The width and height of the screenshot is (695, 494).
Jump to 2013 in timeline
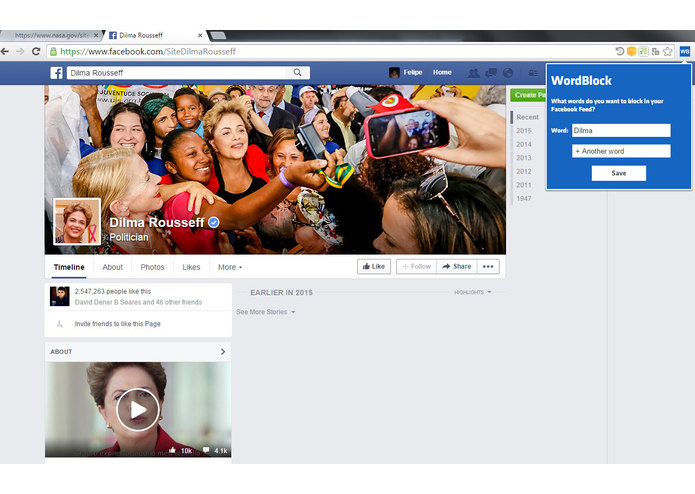pos(523,158)
